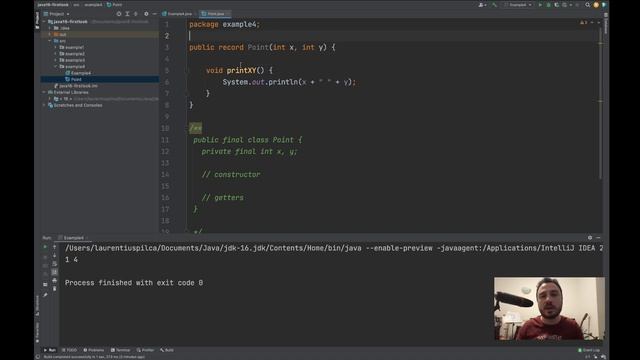Open the Run tool window tab
Screen dimensions: 640x360
(49, 350)
